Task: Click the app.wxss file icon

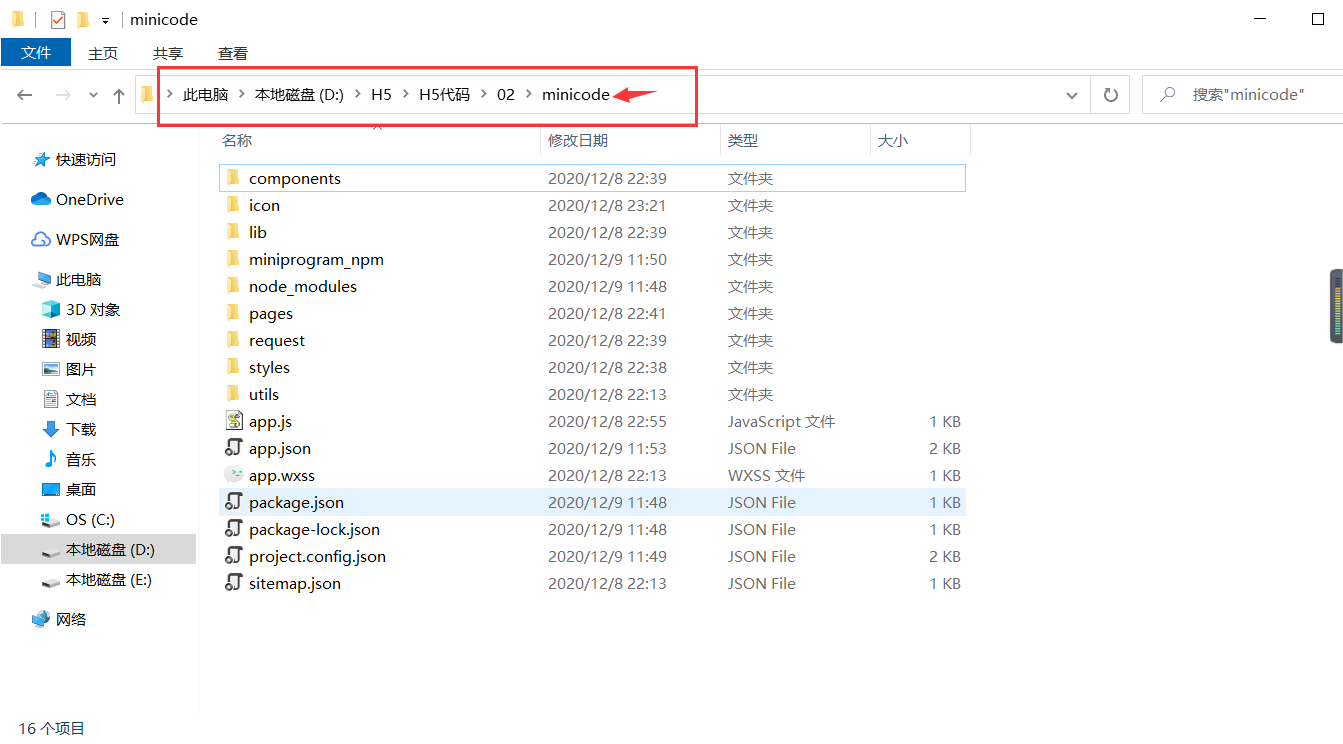Action: [234, 475]
